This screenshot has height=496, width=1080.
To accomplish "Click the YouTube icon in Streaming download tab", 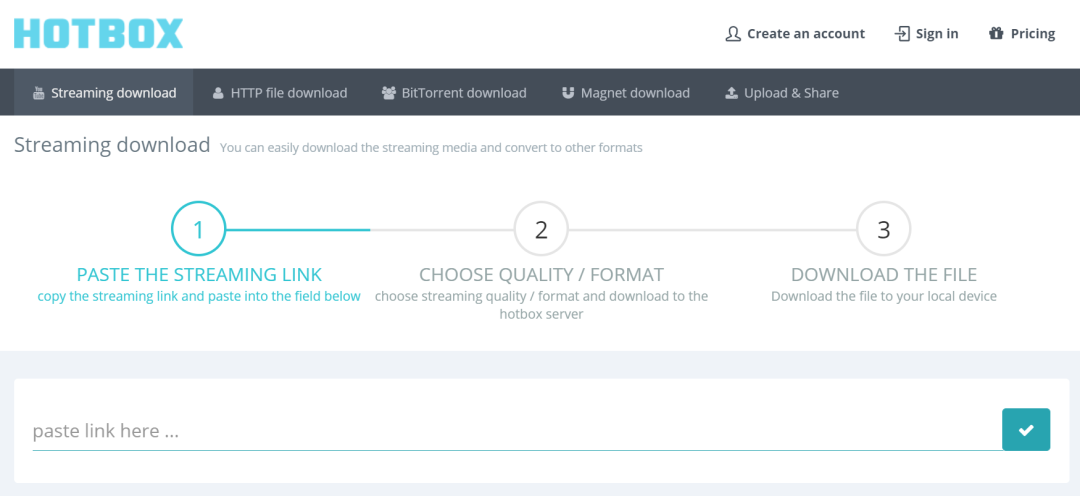I will pyautogui.click(x=39, y=92).
